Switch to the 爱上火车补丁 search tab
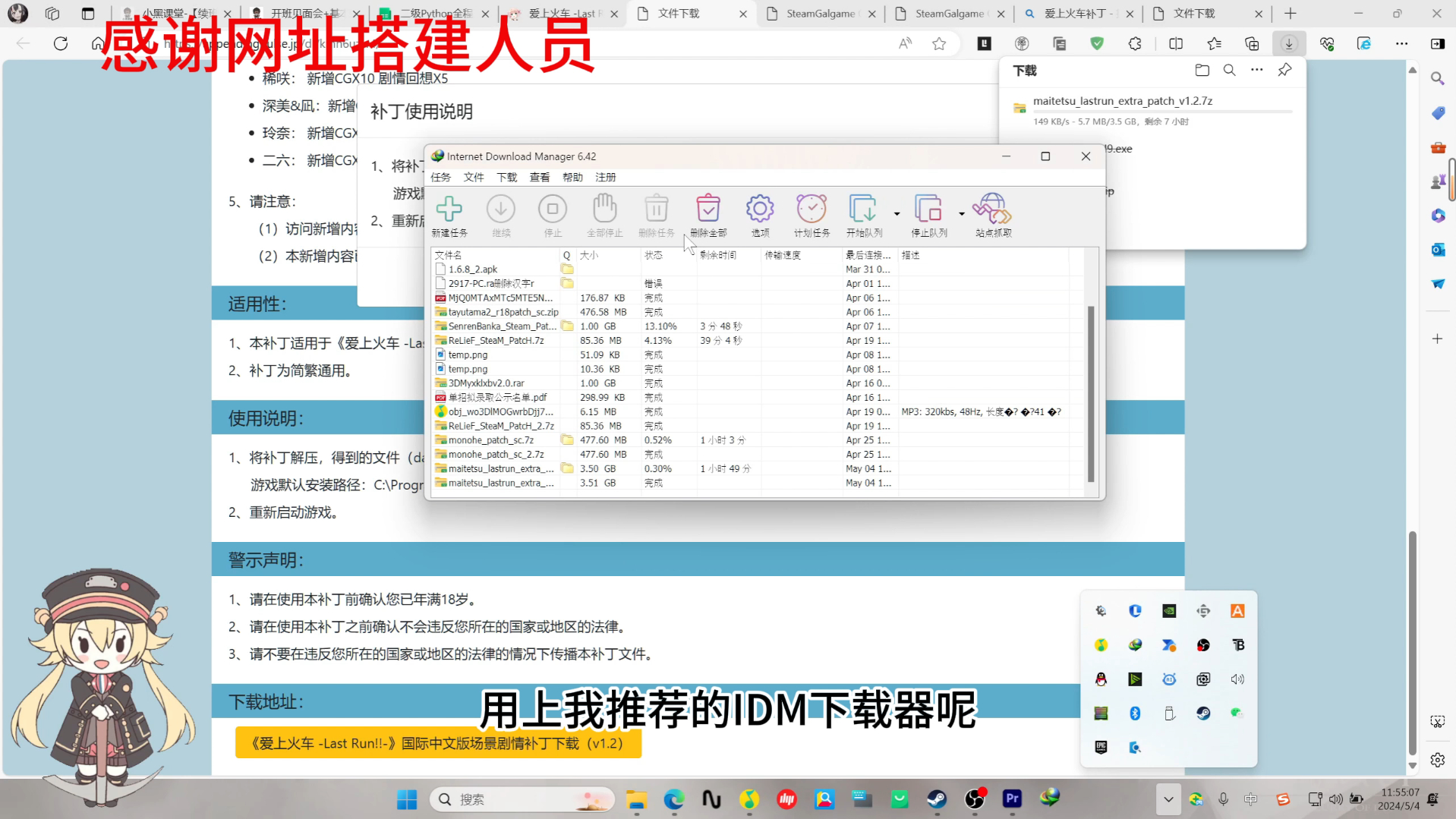The width and height of the screenshot is (1456, 819). [x=1078, y=14]
